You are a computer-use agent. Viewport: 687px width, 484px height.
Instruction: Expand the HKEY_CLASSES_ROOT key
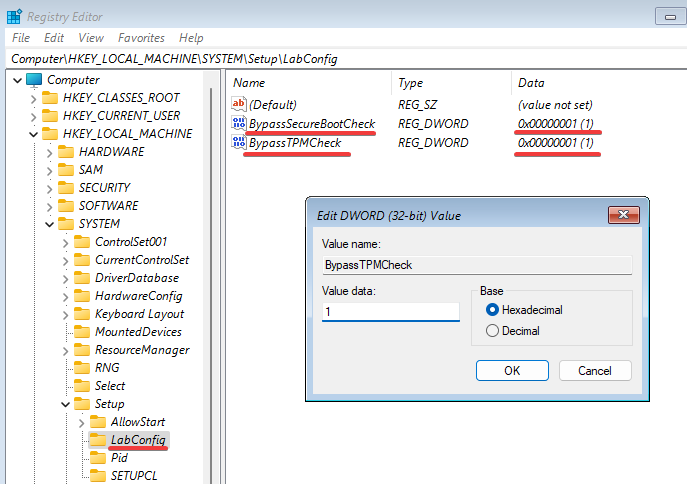[33, 98]
